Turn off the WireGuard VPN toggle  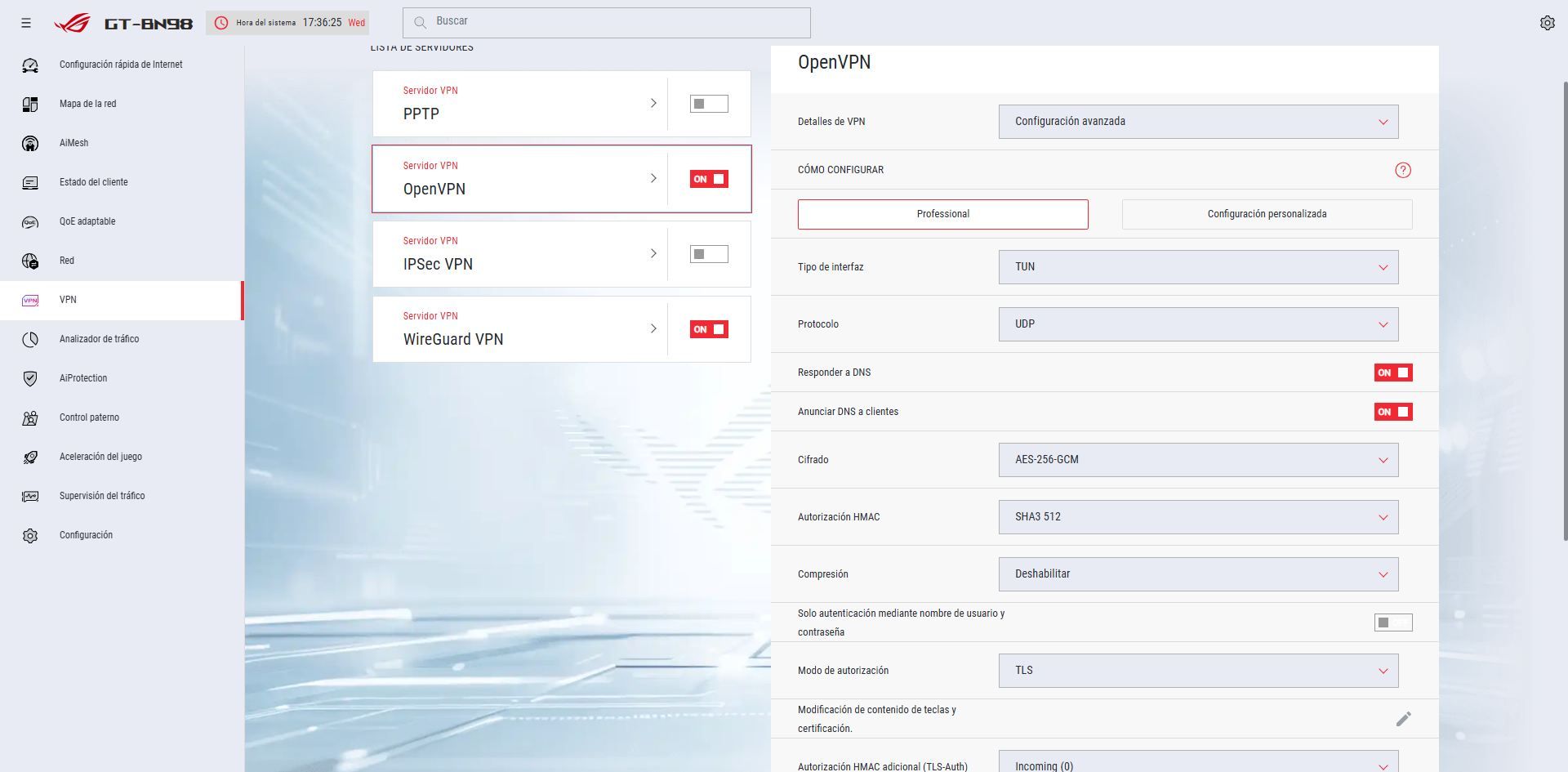click(709, 329)
